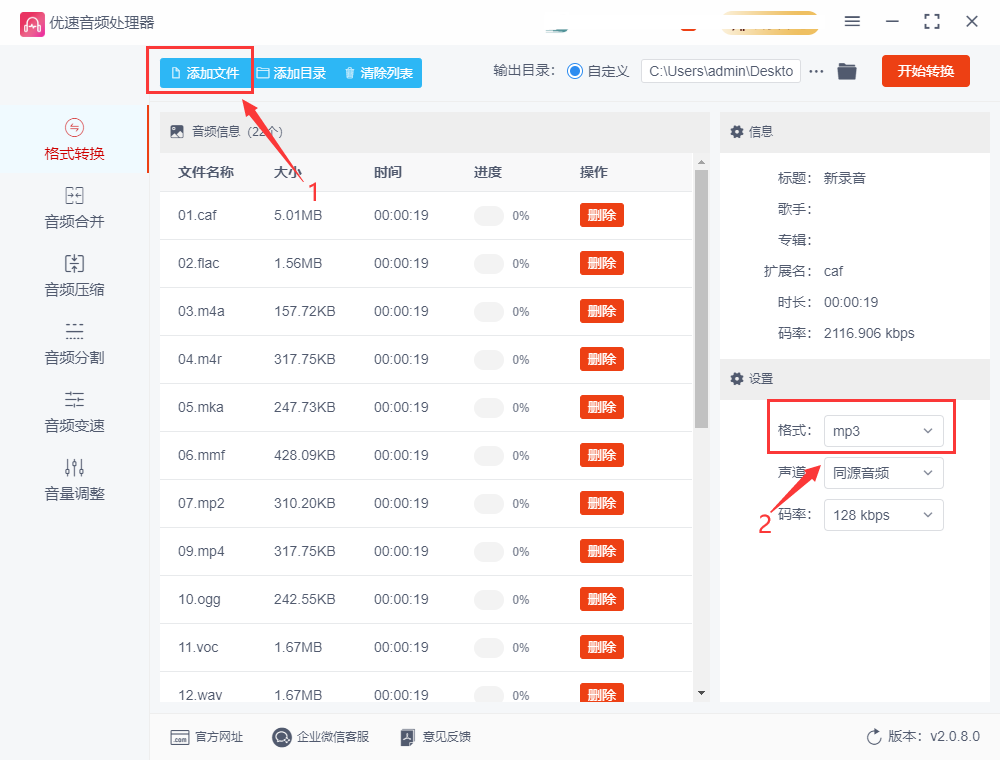1000x760 pixels.
Task: Start conversion with 开始转换 button
Action: pos(925,71)
